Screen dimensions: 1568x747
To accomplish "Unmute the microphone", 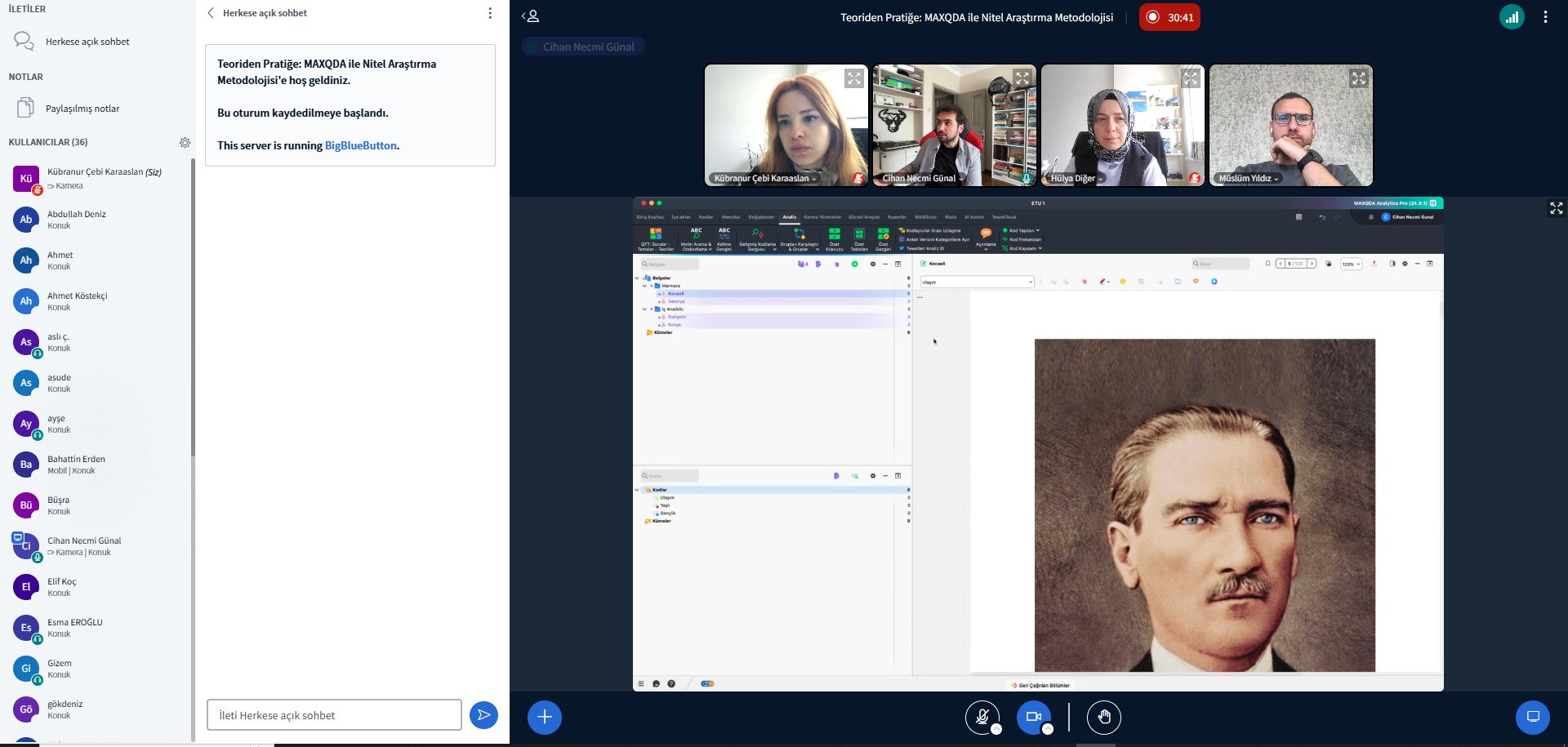I will pyautogui.click(x=982, y=718).
